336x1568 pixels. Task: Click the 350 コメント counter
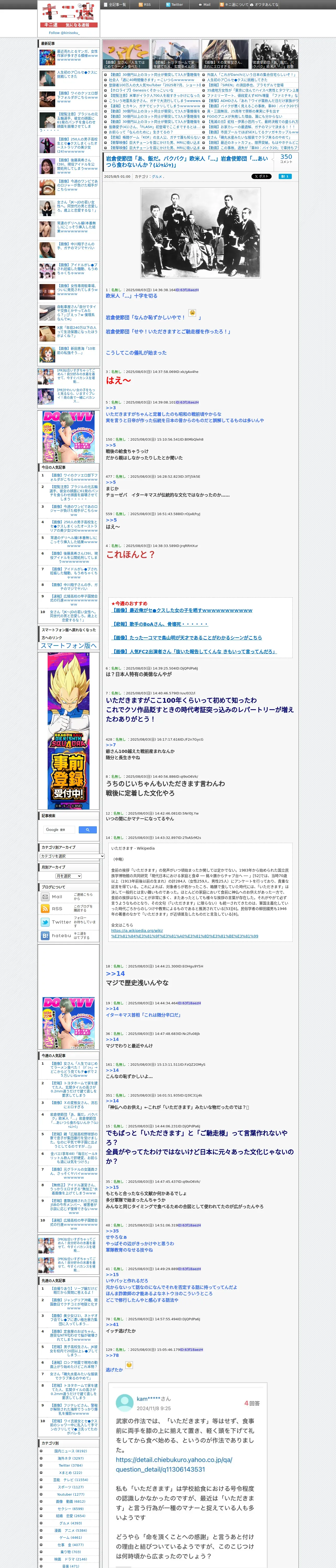pos(286,159)
